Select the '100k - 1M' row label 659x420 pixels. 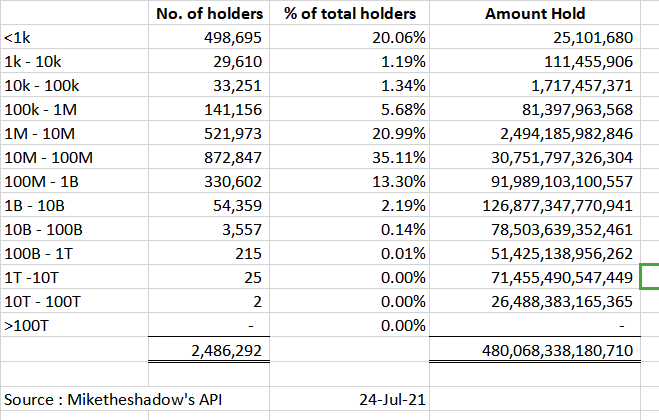click(74, 109)
